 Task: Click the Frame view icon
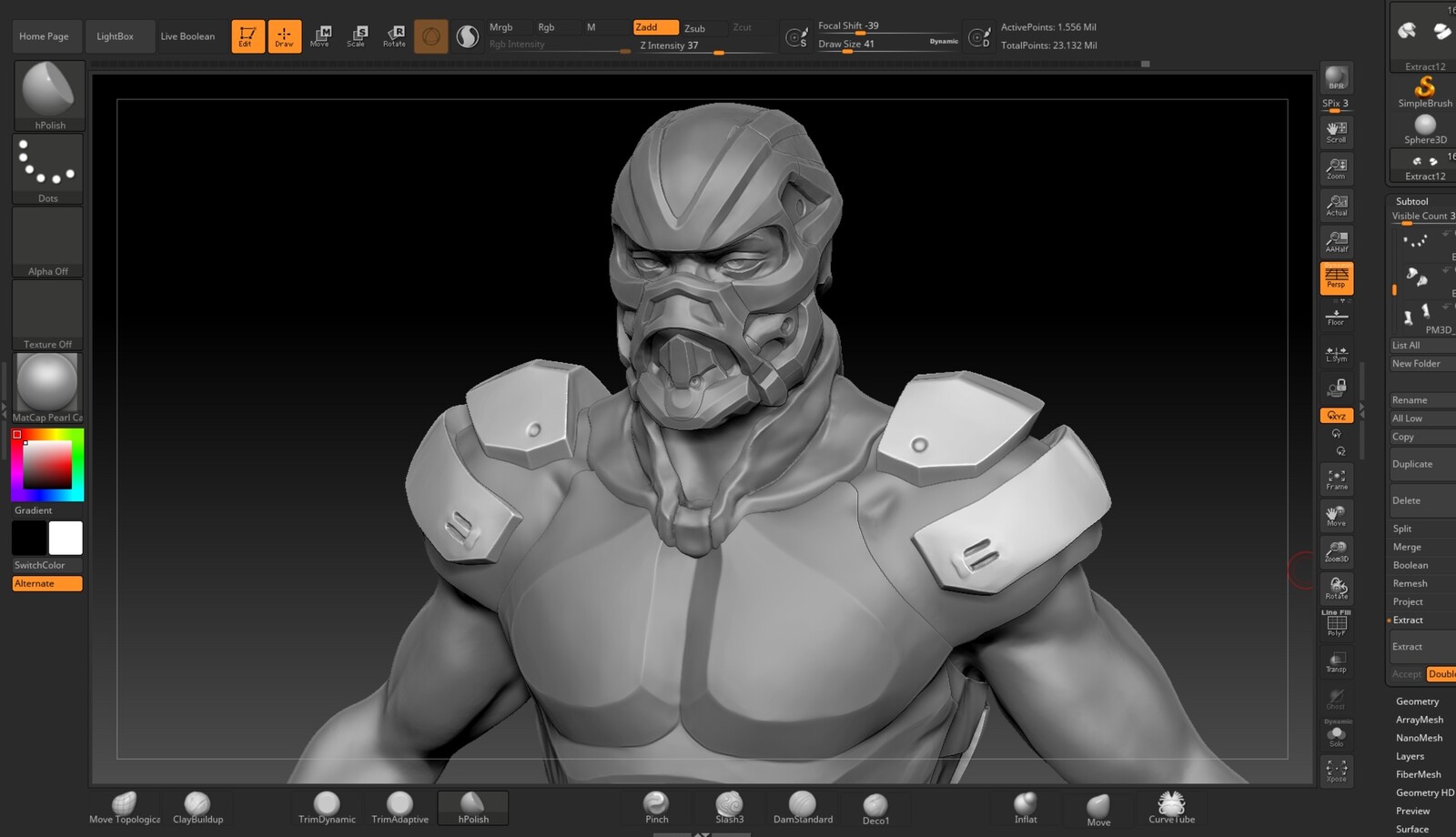point(1336,479)
